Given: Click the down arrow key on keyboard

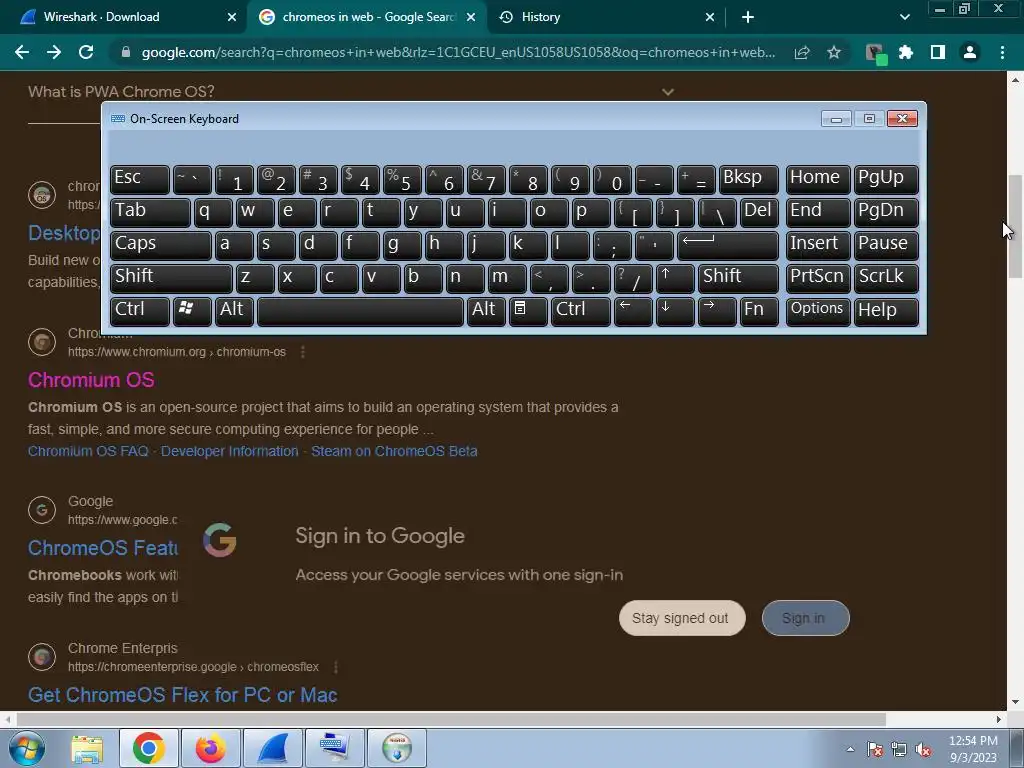Looking at the screenshot, I should click(674, 311).
